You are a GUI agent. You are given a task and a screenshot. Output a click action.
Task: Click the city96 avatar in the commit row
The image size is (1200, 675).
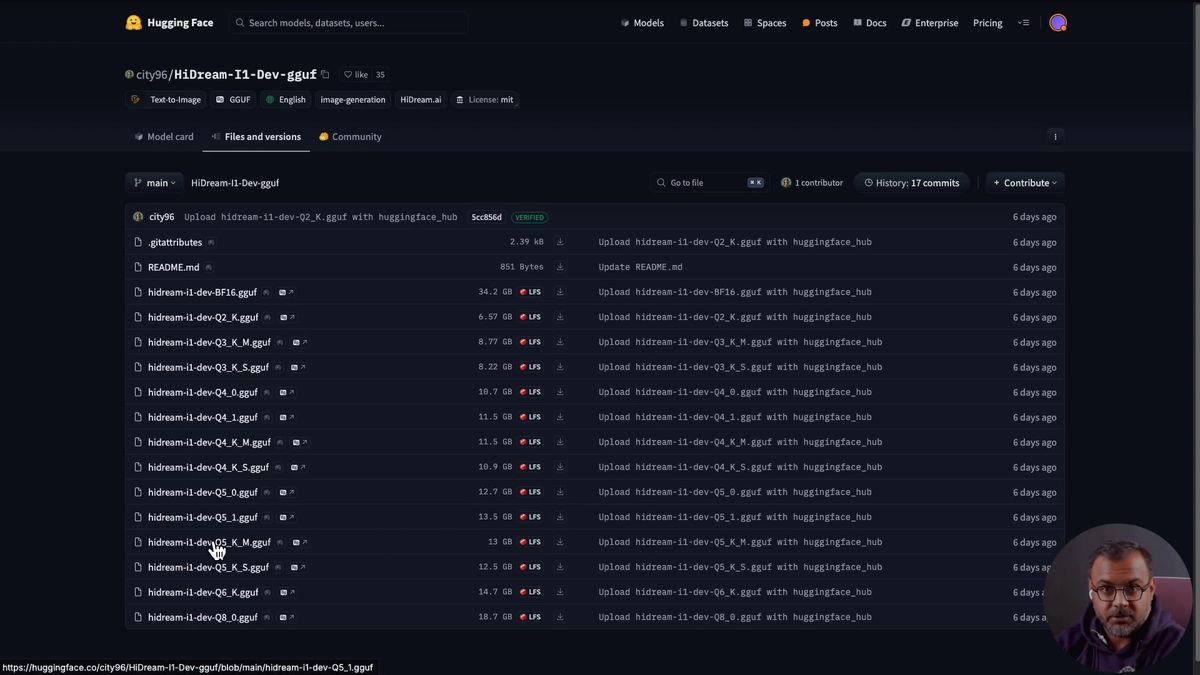[x=138, y=217]
